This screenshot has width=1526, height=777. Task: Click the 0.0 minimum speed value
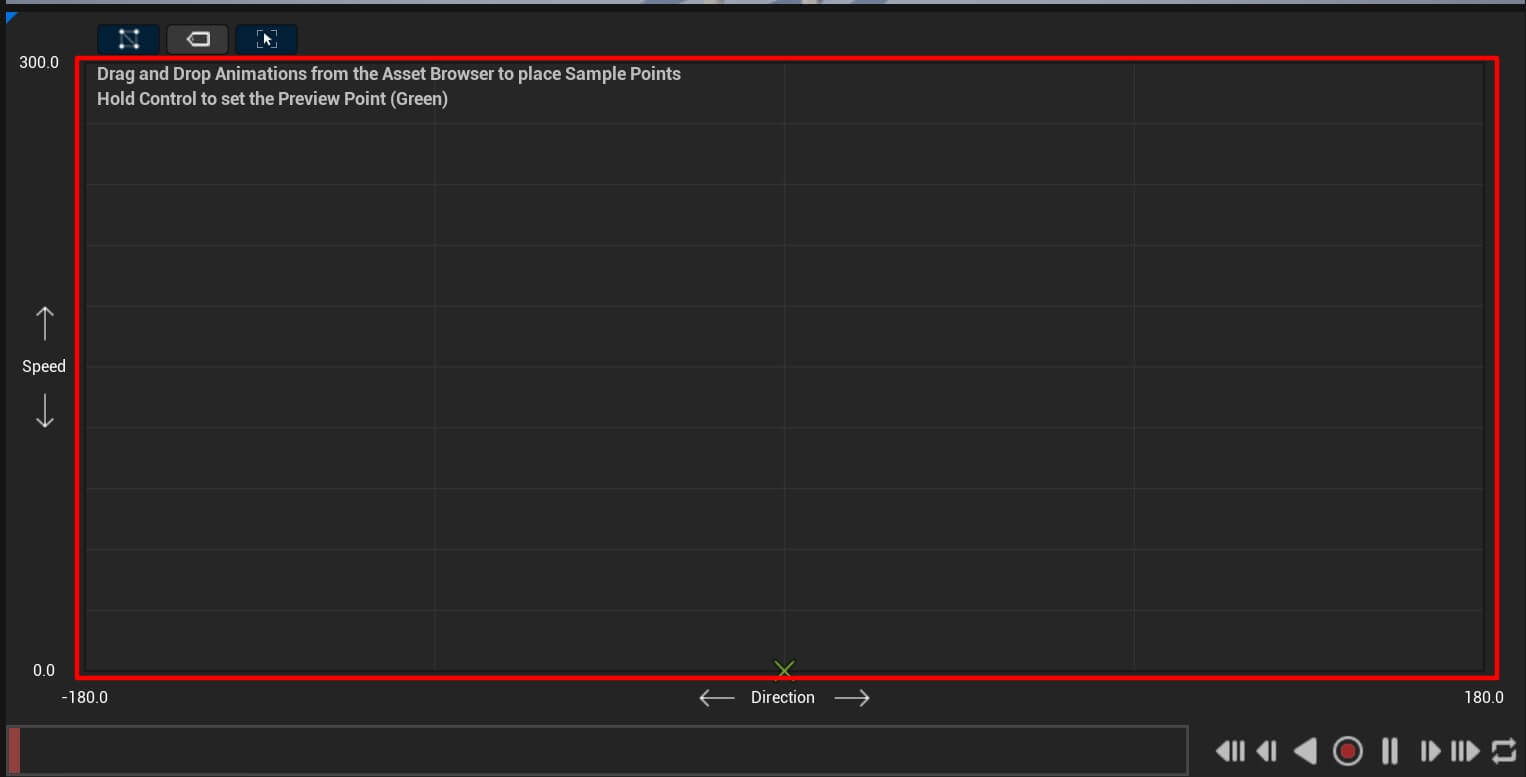[x=44, y=670]
